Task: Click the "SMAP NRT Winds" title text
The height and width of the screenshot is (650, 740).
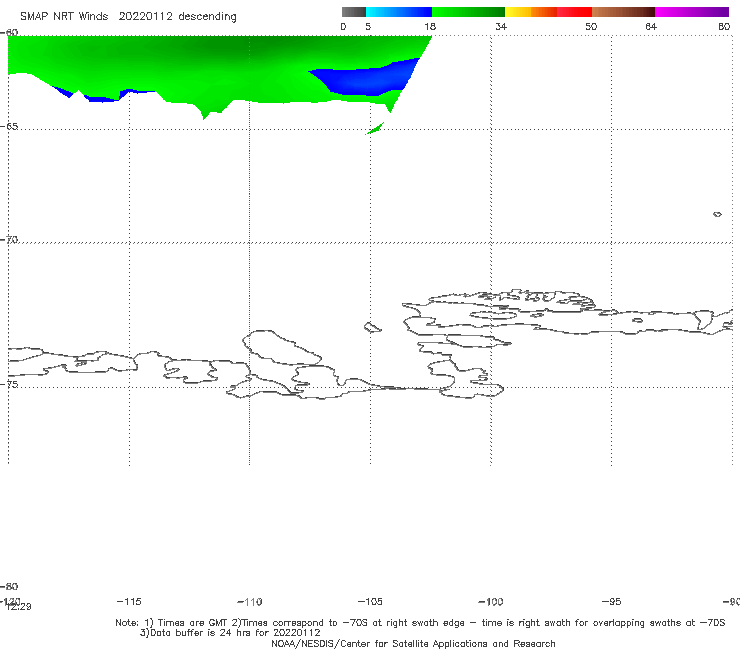Action: pos(64,16)
